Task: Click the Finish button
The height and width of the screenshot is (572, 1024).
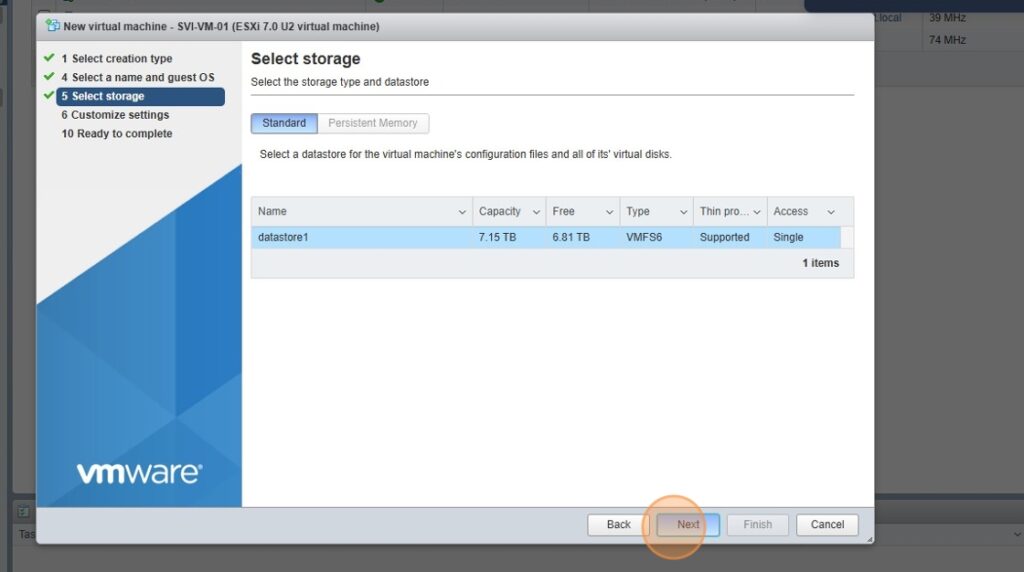Action: 758,525
